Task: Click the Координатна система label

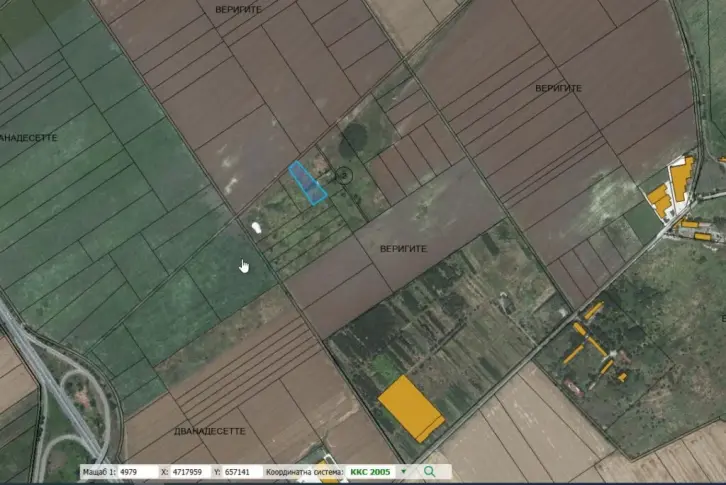Action: (x=305, y=472)
